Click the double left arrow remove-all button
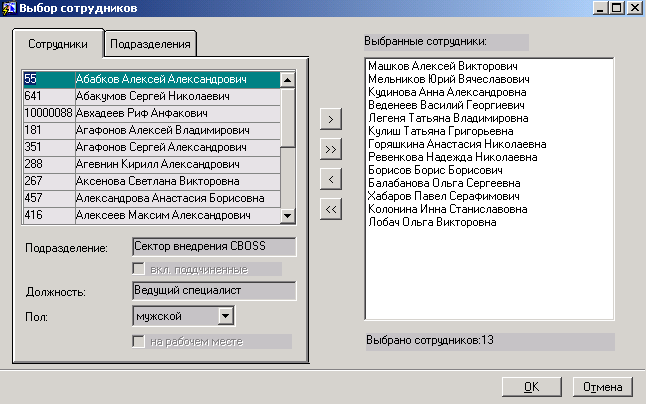The width and height of the screenshot is (646, 404). (330, 209)
